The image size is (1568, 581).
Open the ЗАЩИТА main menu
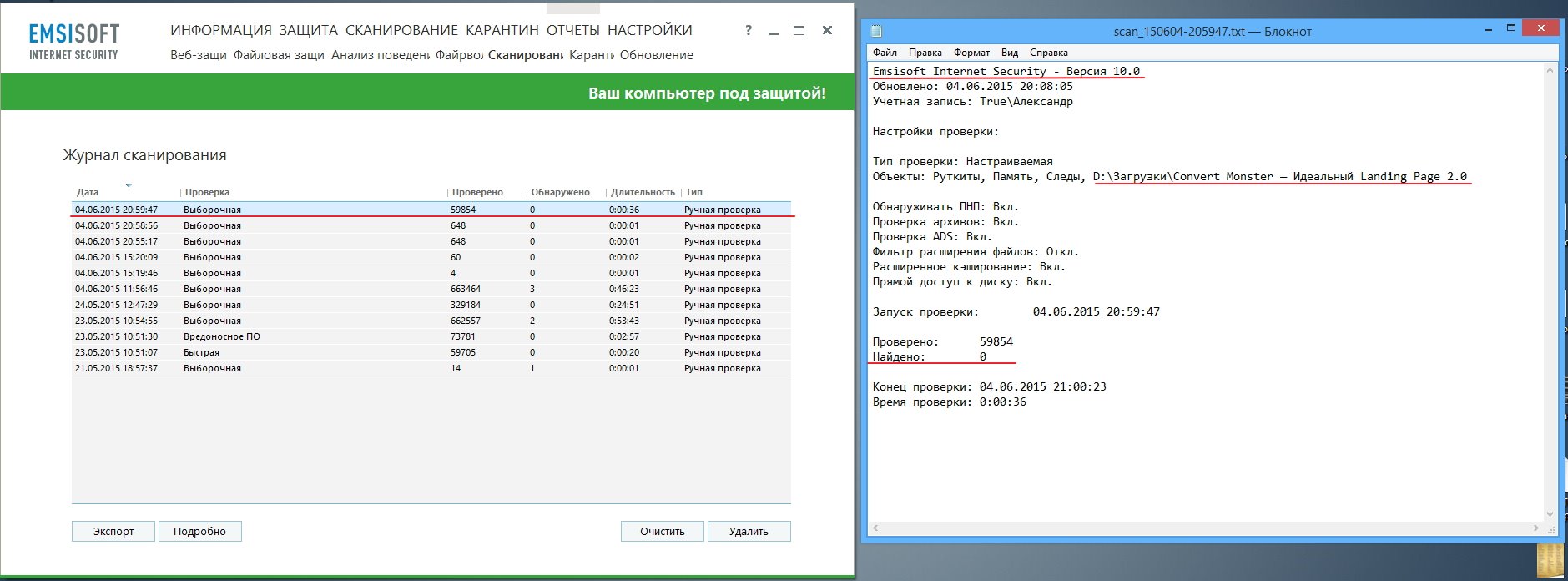tap(309, 30)
